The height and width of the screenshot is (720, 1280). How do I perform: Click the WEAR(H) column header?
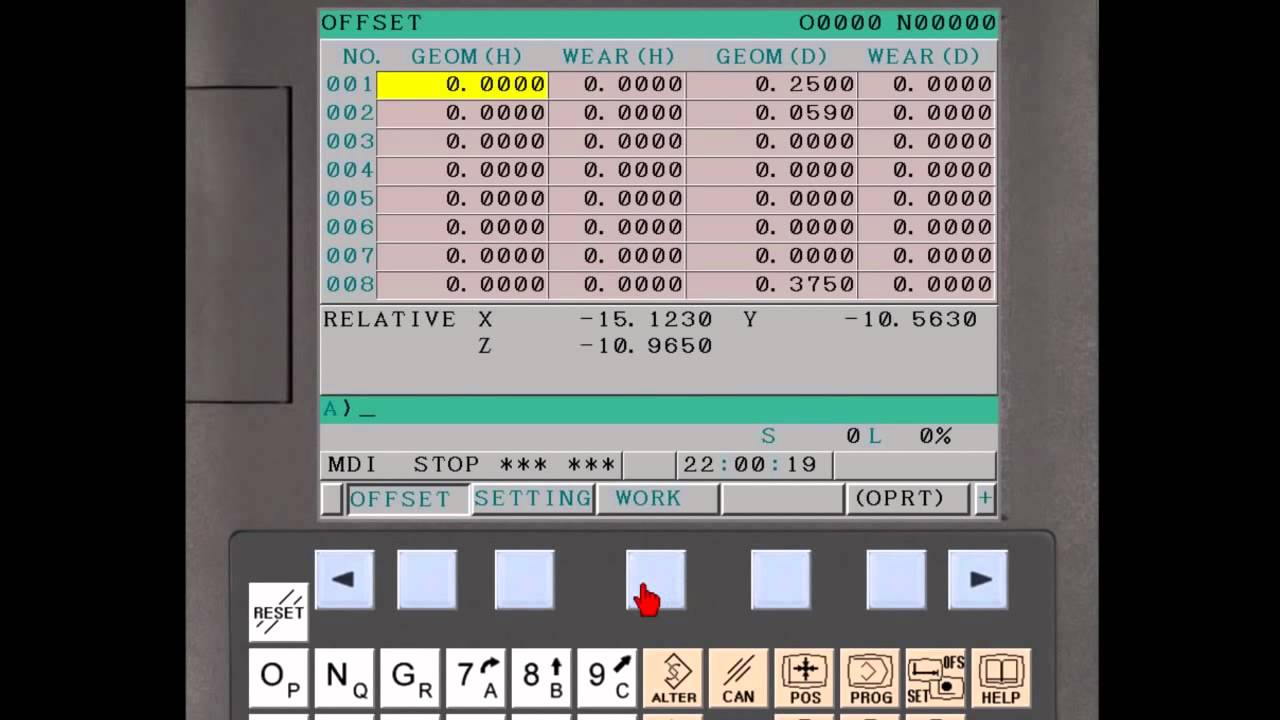click(x=619, y=57)
